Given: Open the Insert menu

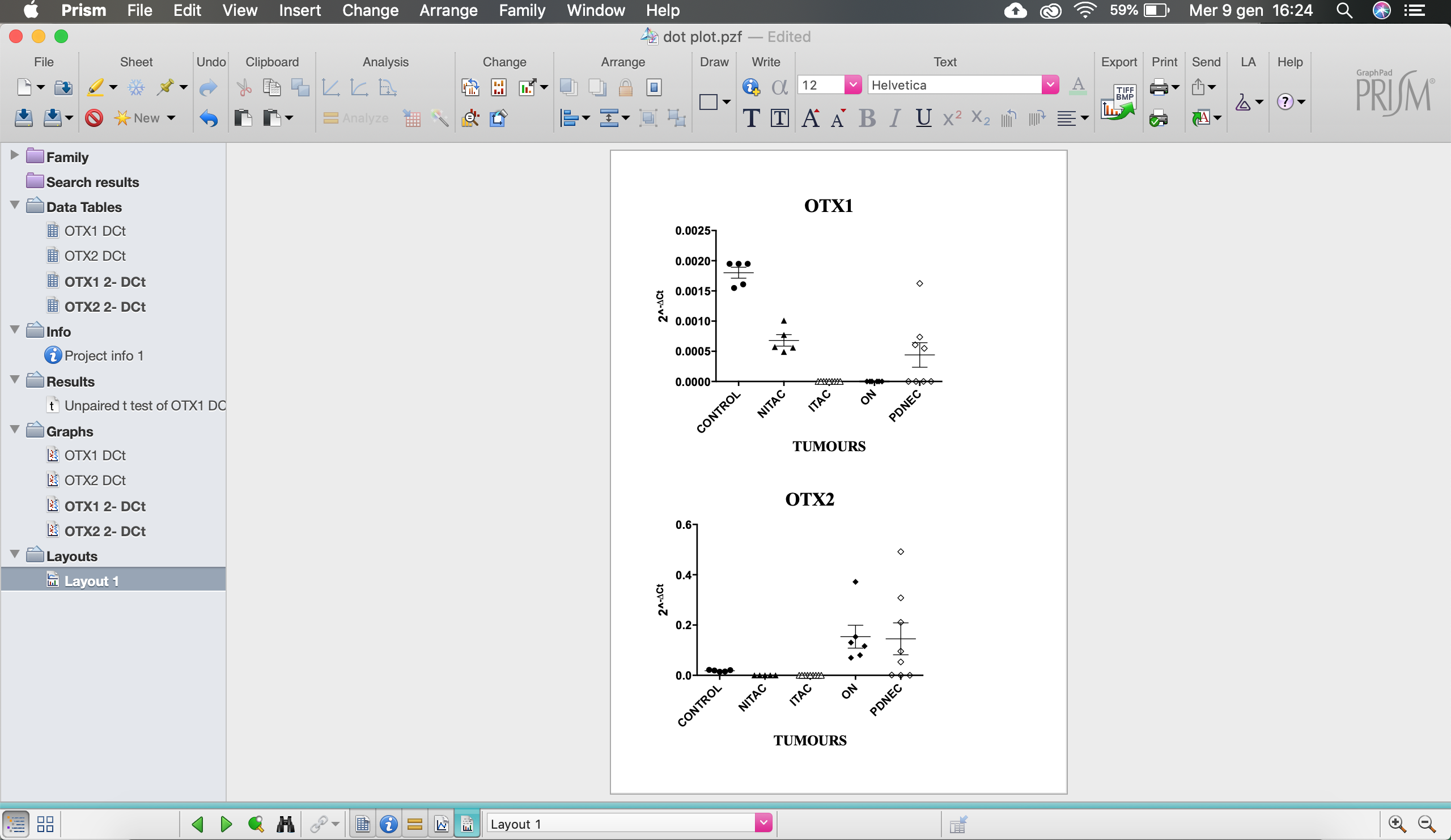Looking at the screenshot, I should pyautogui.click(x=299, y=10).
